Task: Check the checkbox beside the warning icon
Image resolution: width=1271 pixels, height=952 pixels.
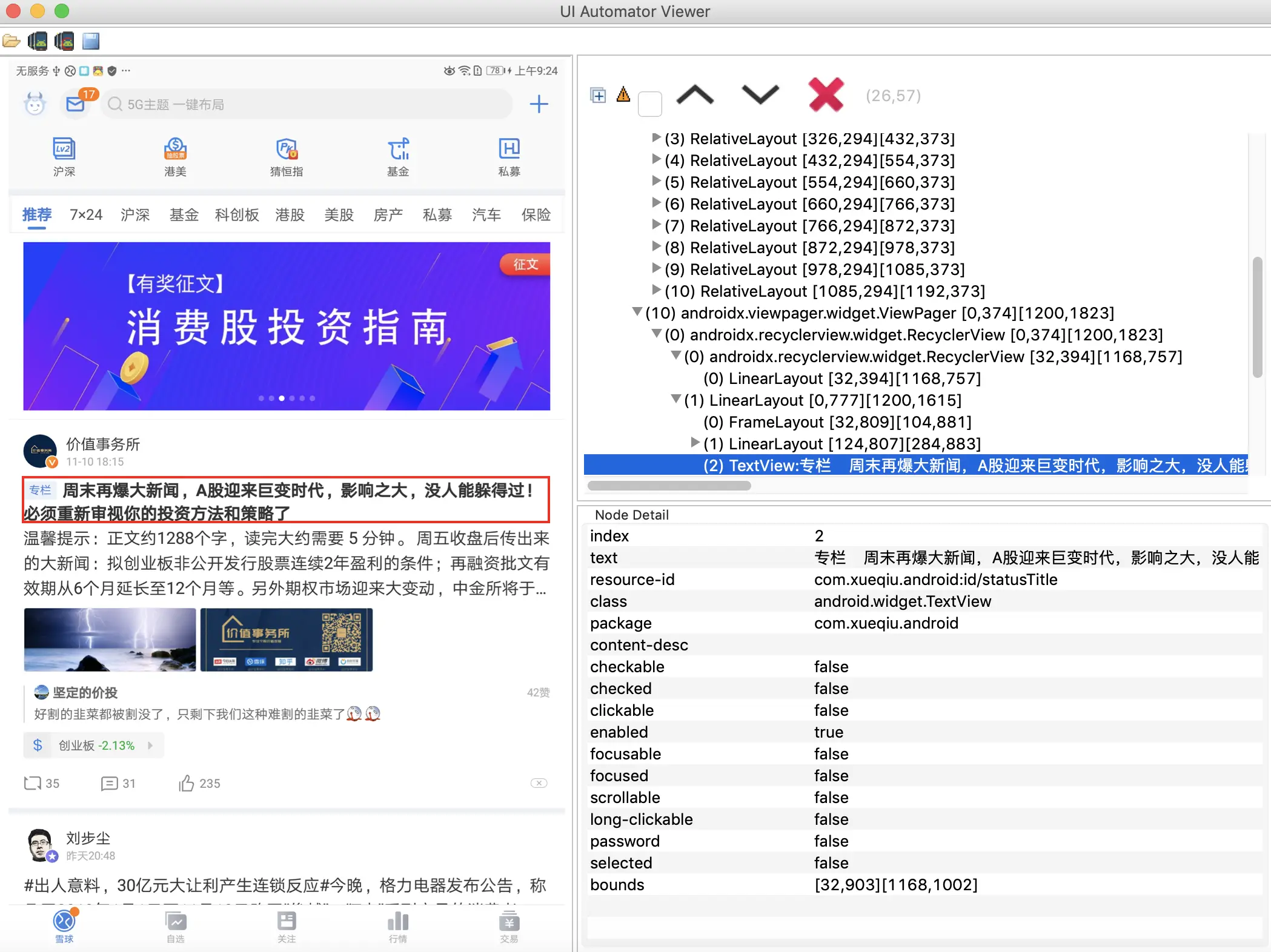Action: coord(650,103)
